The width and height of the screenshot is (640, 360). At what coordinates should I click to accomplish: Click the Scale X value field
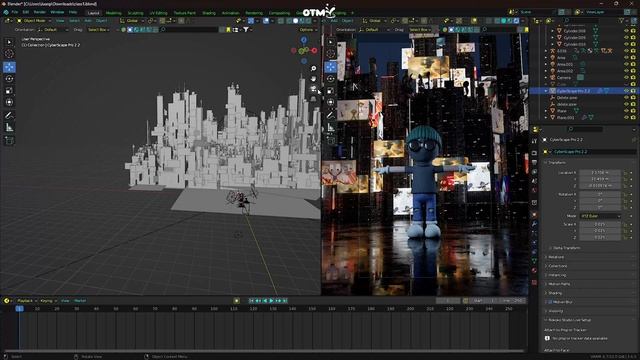(x=600, y=224)
